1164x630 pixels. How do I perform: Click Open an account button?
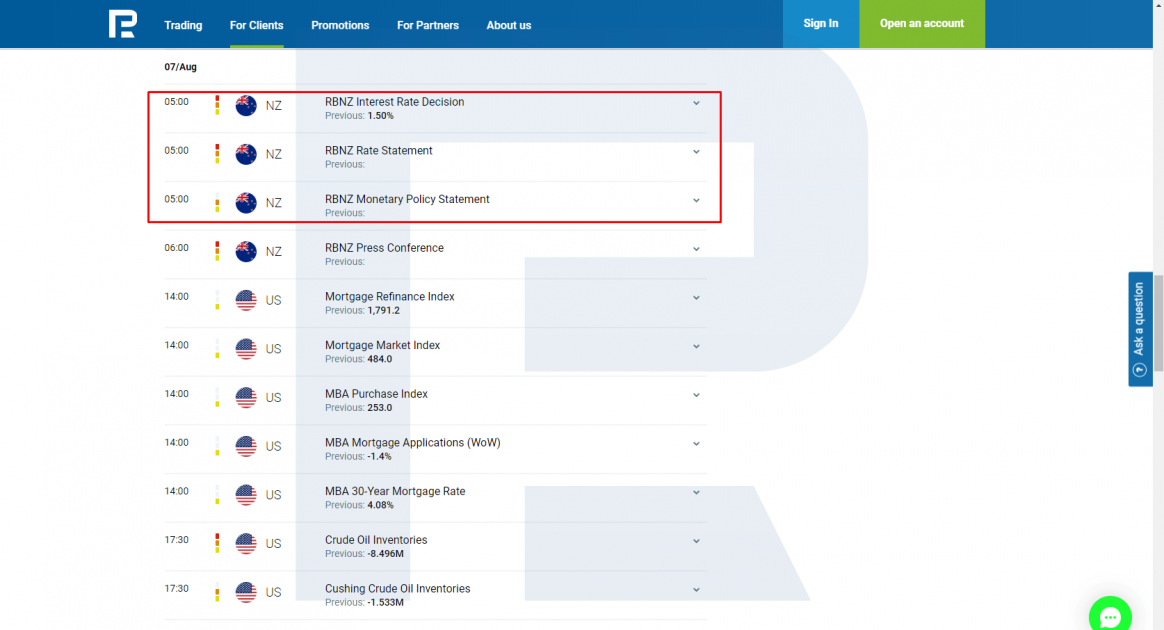(x=922, y=24)
